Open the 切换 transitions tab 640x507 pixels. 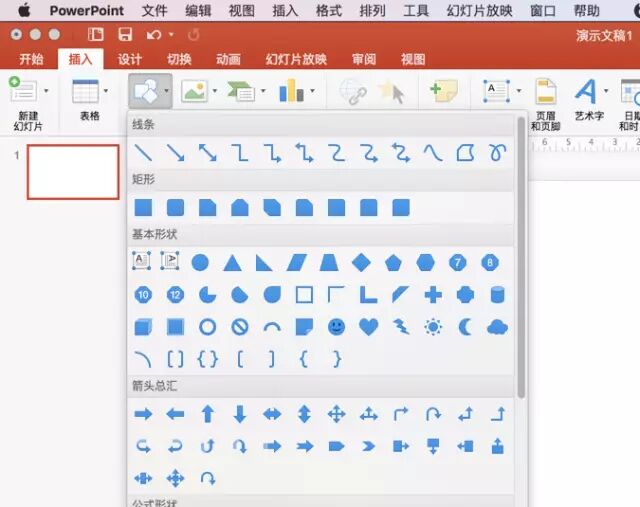tap(179, 60)
